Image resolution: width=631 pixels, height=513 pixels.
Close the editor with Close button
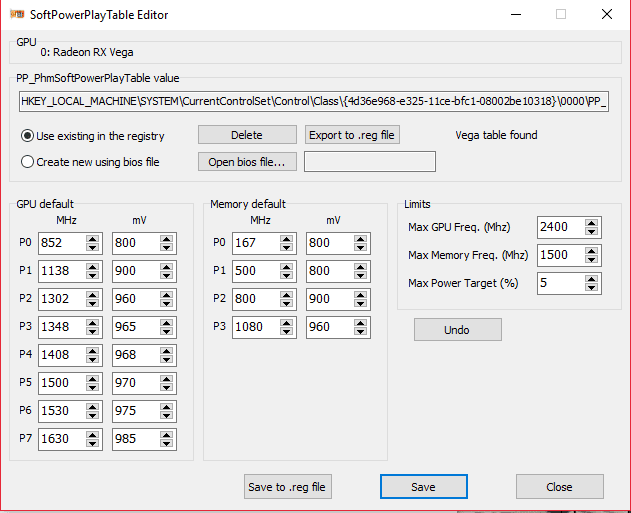[x=560, y=486]
